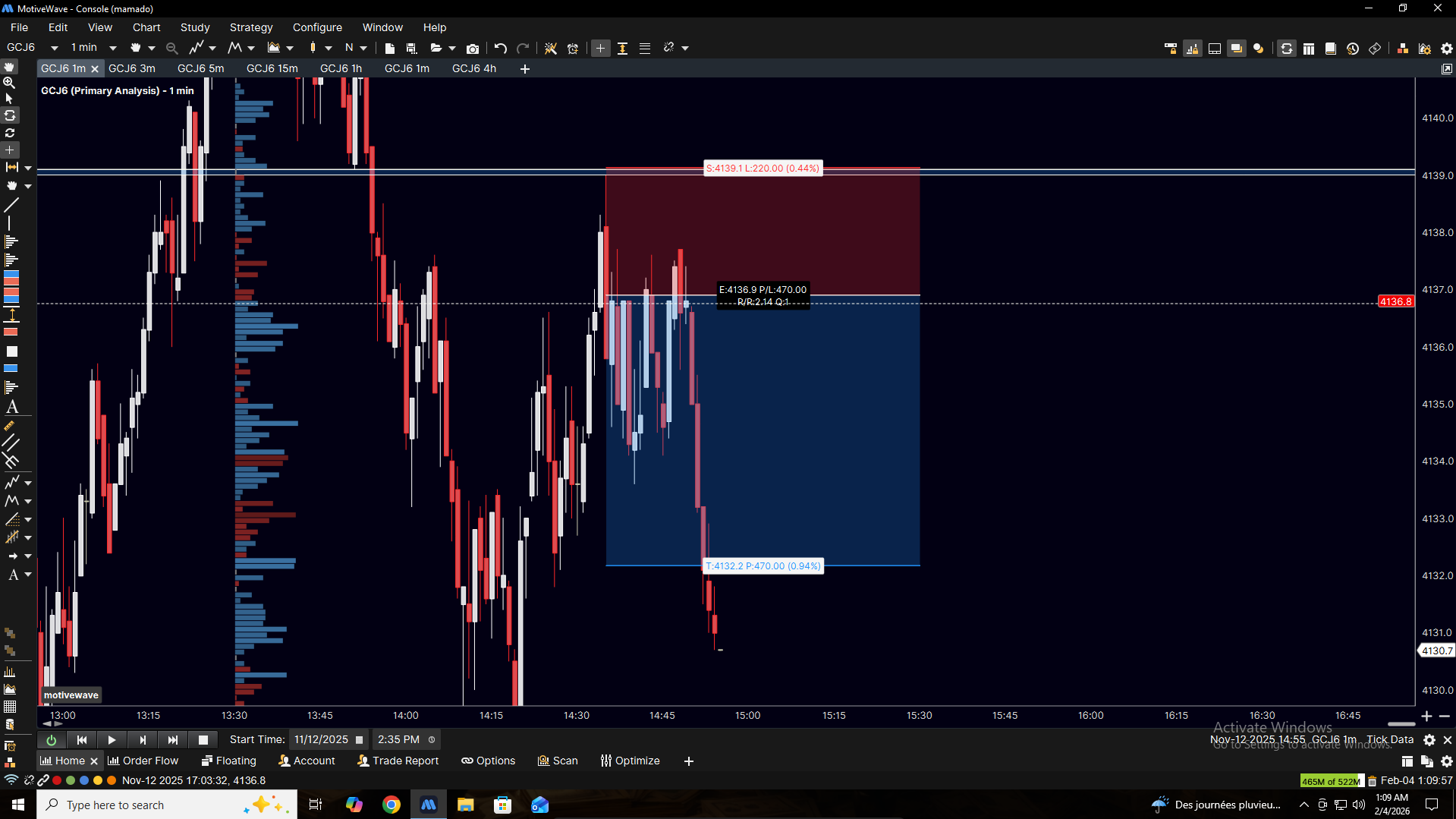Click the magic wand effects icon

(551, 48)
